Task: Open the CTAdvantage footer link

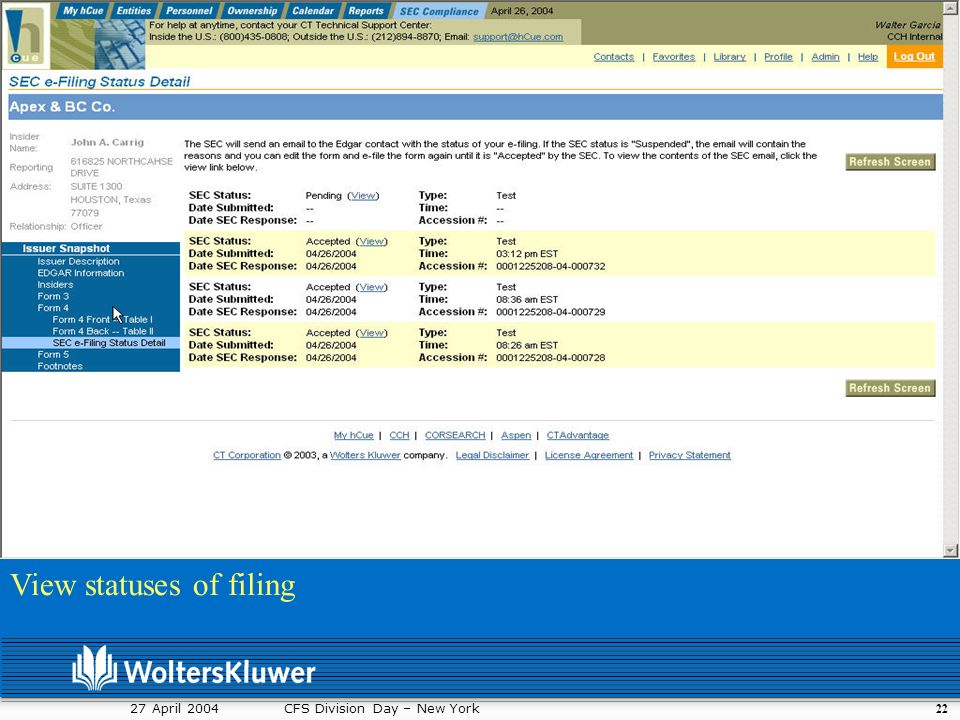Action: [x=578, y=435]
